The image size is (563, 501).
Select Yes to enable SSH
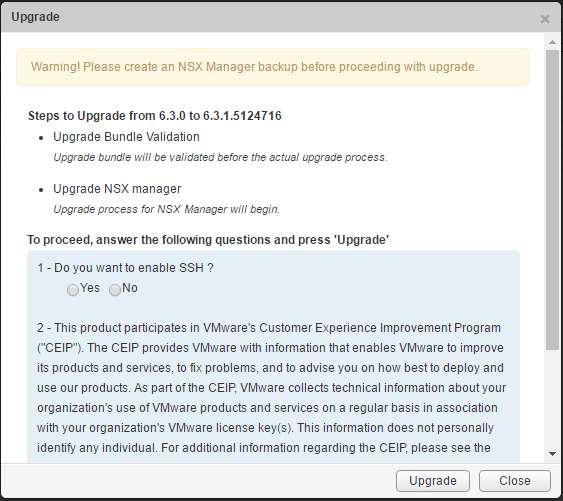pos(73,290)
